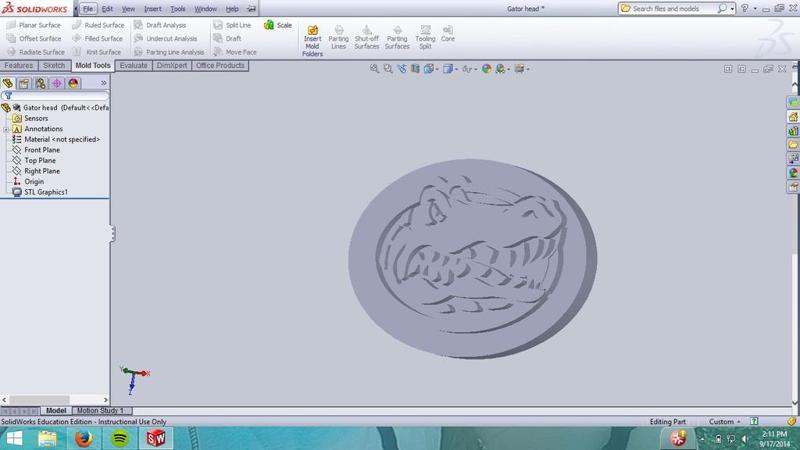Click the Section View icon
800x450 pixels.
pyautogui.click(x=415, y=69)
